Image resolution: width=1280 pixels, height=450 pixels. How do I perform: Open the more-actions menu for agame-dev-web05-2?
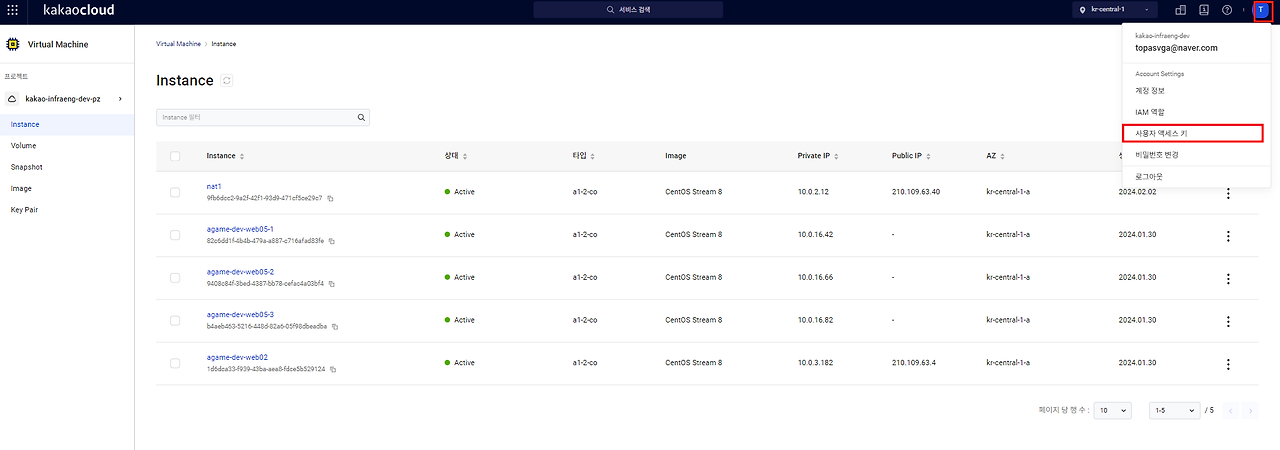pyautogui.click(x=1228, y=279)
